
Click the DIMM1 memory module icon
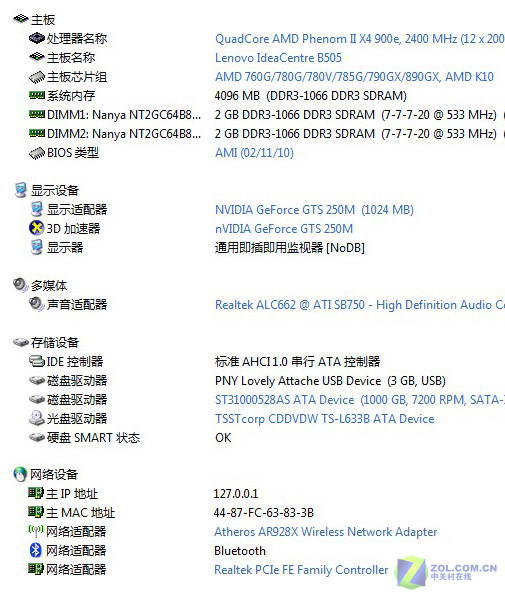coord(37,114)
